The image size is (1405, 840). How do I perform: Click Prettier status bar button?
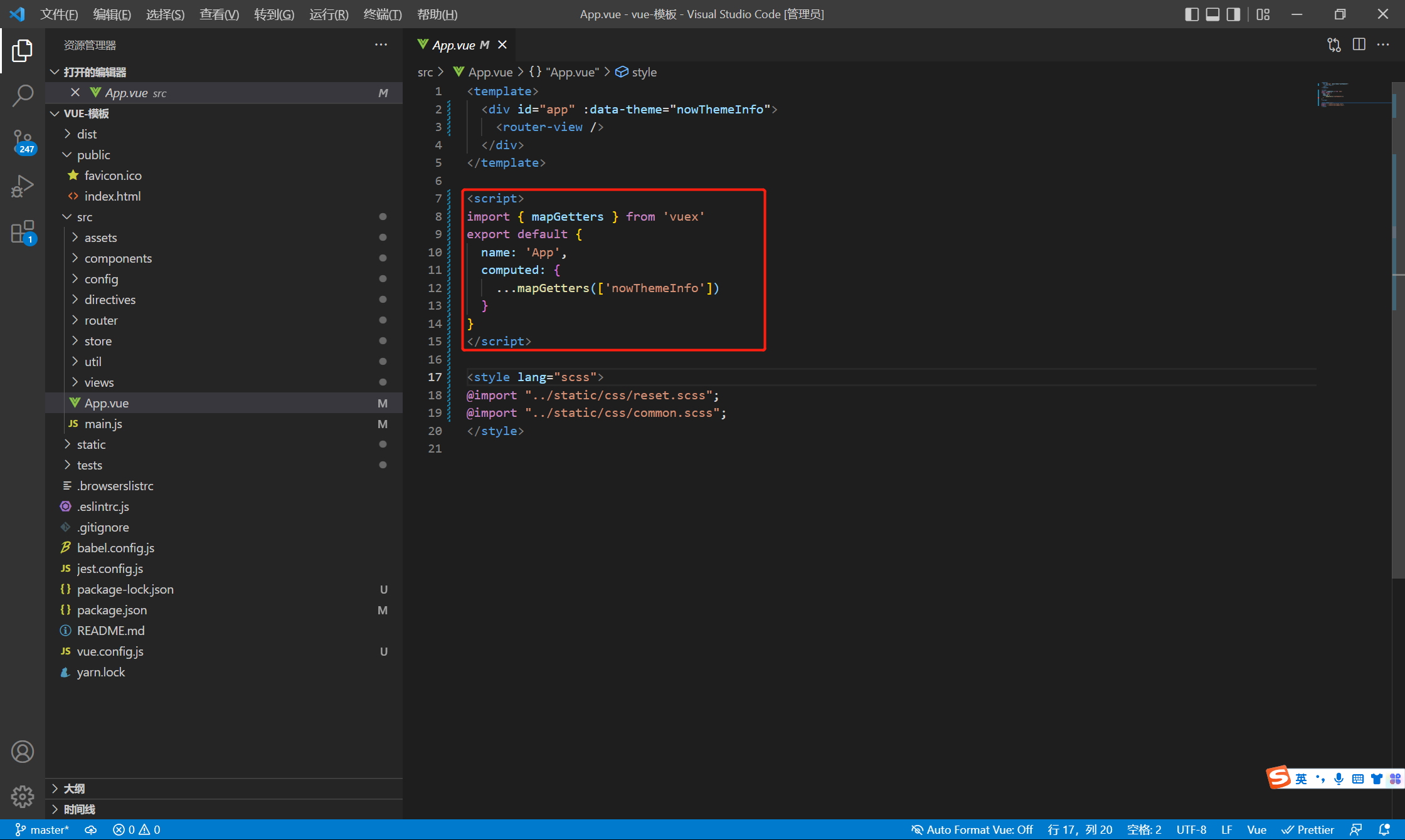1307,829
